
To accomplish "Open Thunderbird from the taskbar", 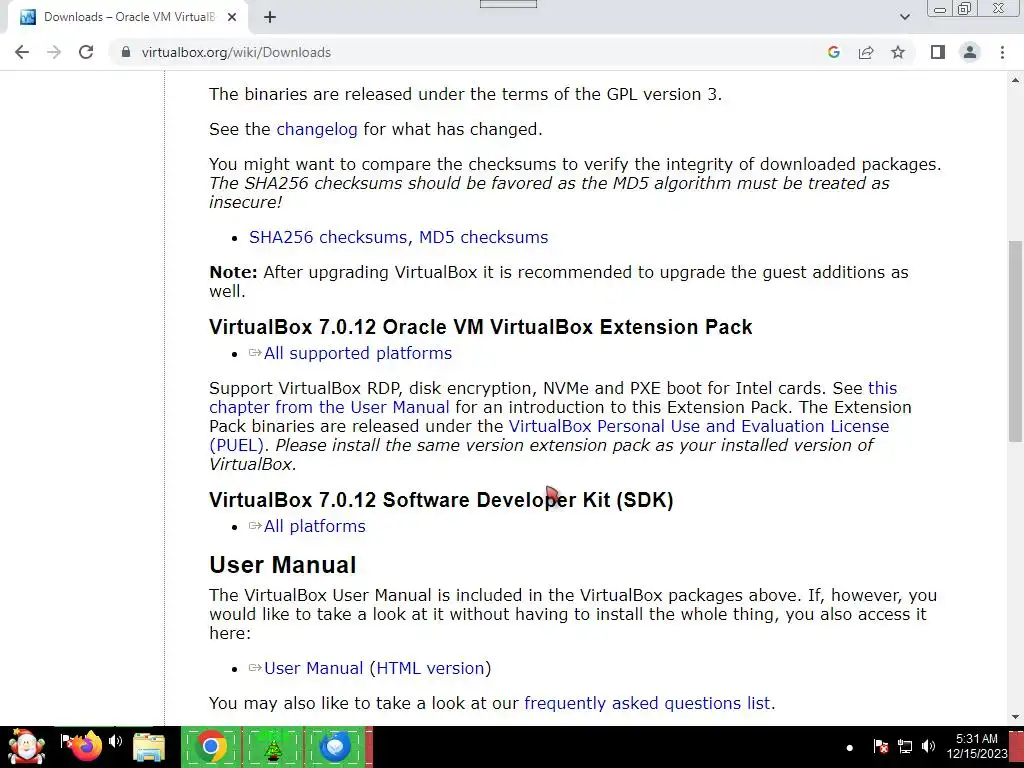I will point(335,746).
